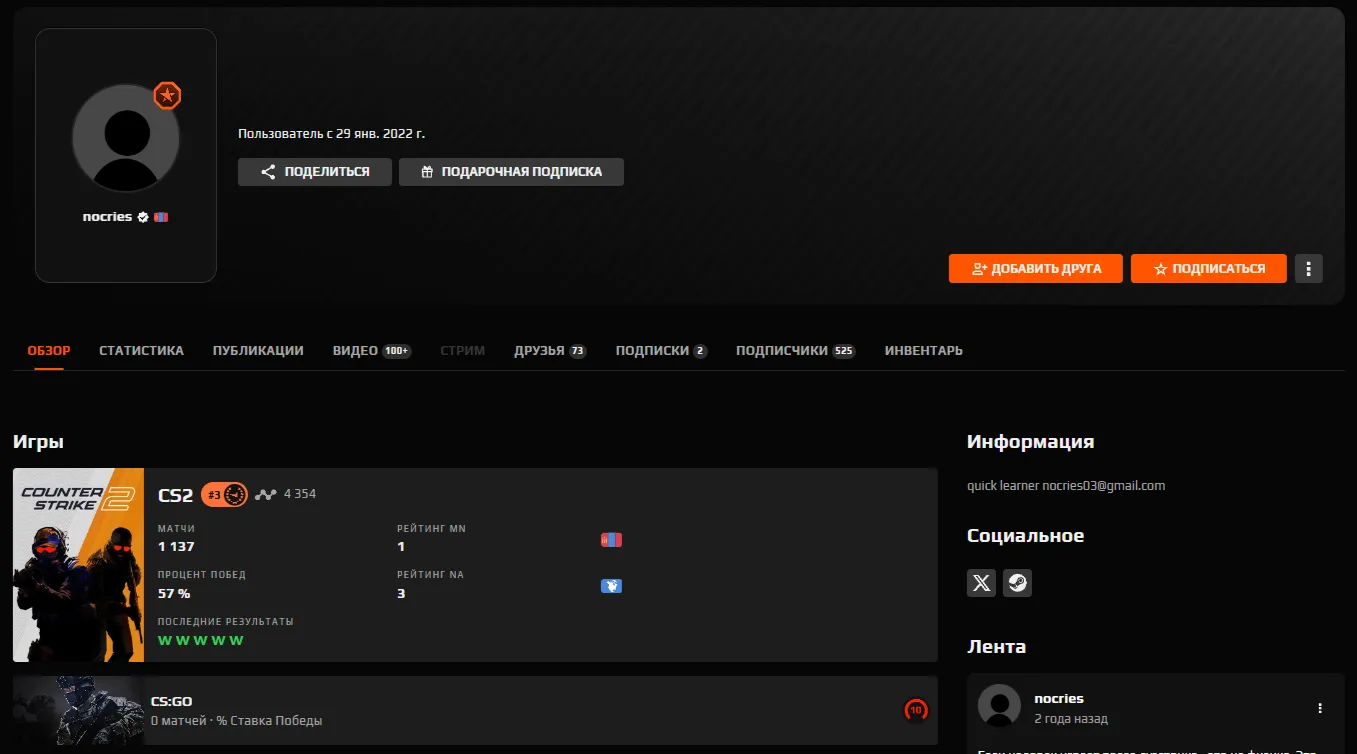This screenshot has width=1357, height=754.
Task: Click the nocries avatar in the Лента post
Action: [x=999, y=706]
